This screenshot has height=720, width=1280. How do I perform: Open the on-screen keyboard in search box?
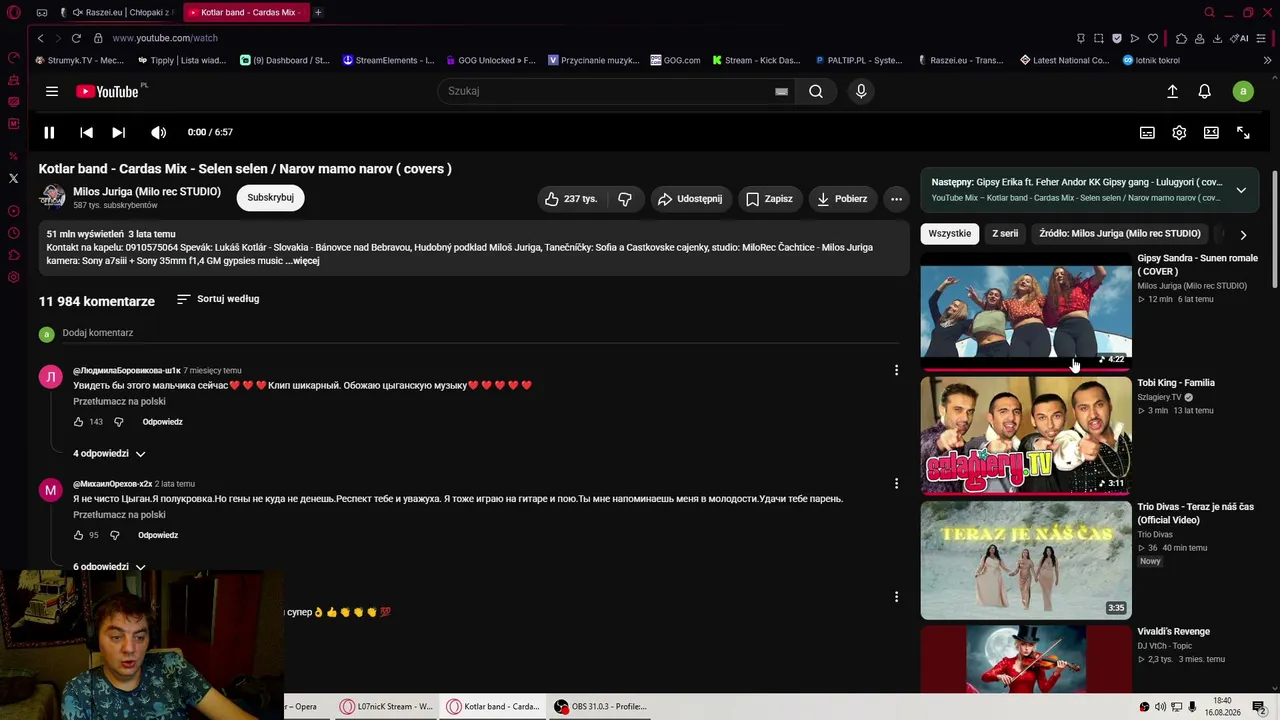click(782, 91)
